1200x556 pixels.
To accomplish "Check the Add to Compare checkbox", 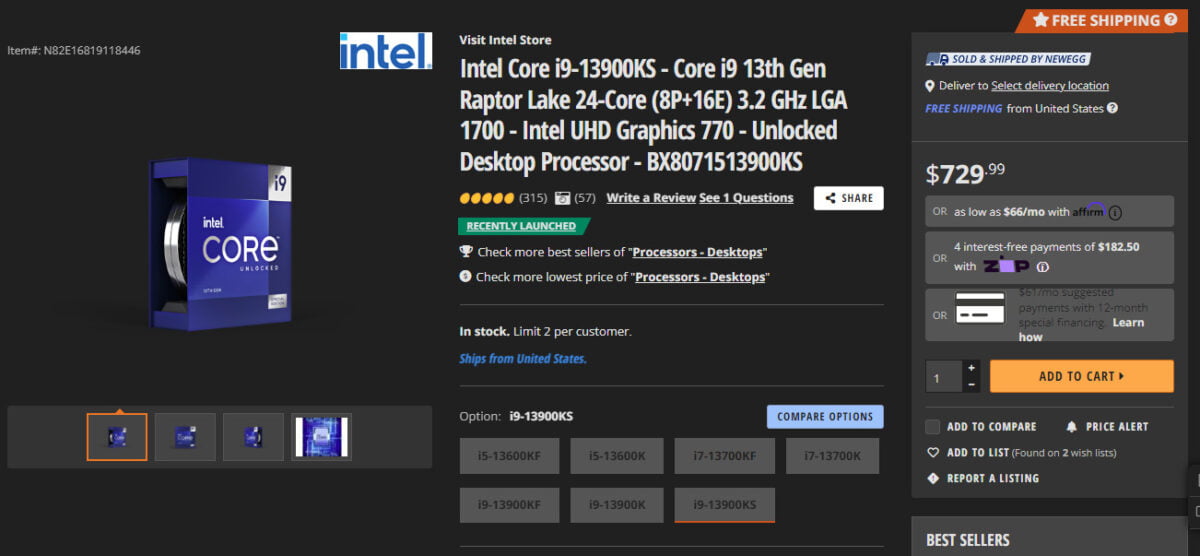I will coord(933,427).
